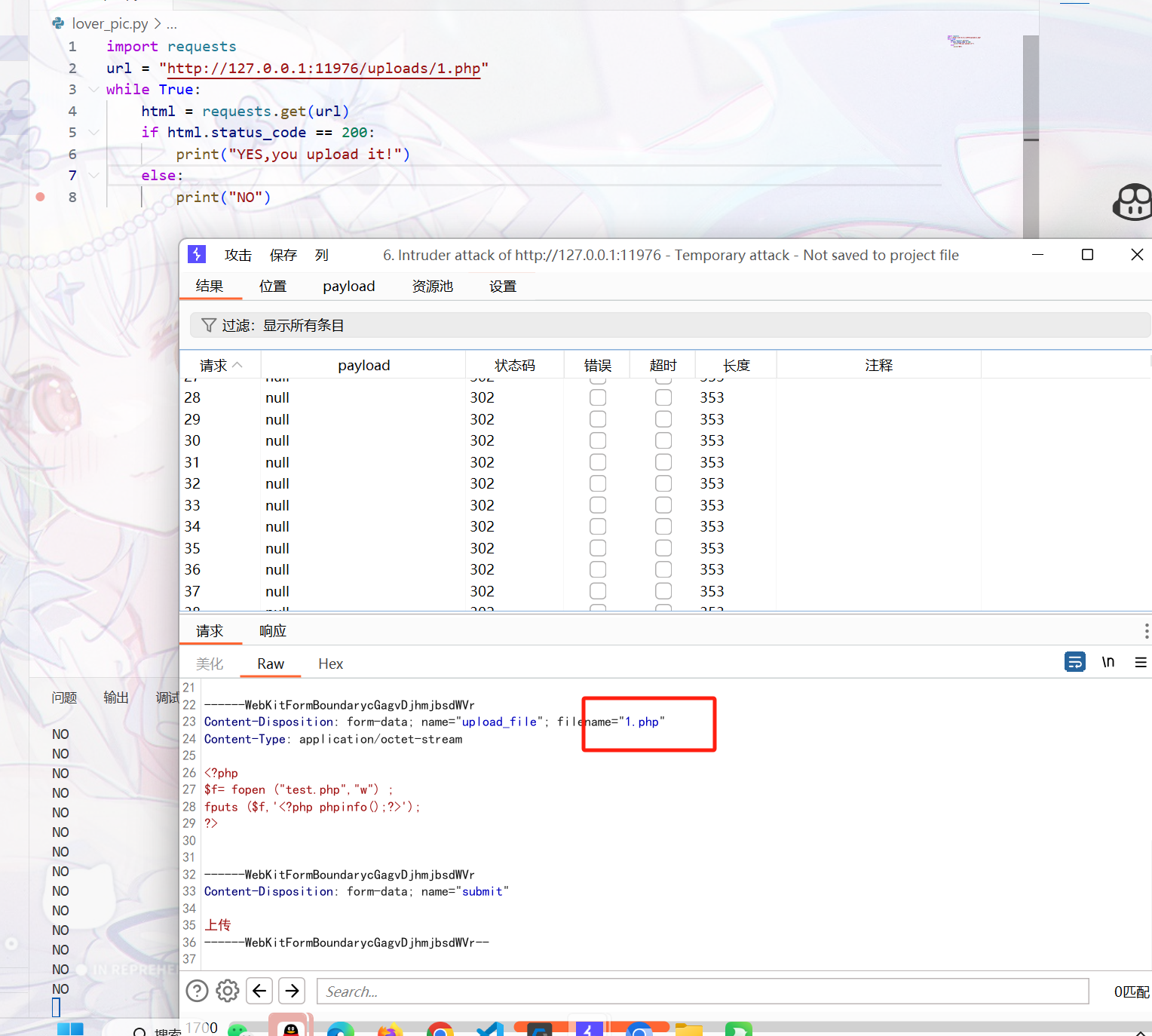
Task: Sort by 长度 column header
Action: (737, 365)
